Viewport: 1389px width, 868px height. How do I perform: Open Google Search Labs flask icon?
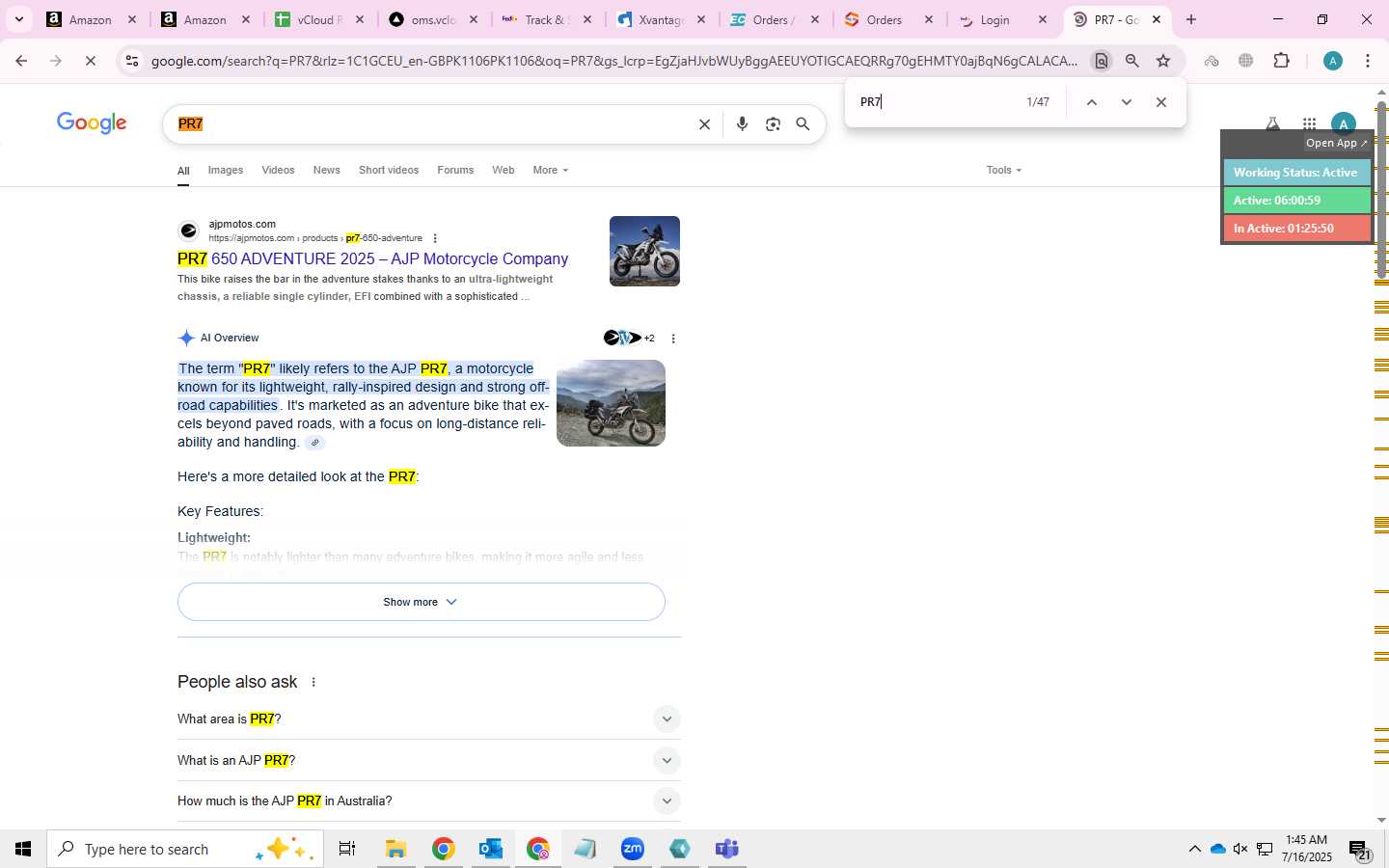tap(1272, 122)
